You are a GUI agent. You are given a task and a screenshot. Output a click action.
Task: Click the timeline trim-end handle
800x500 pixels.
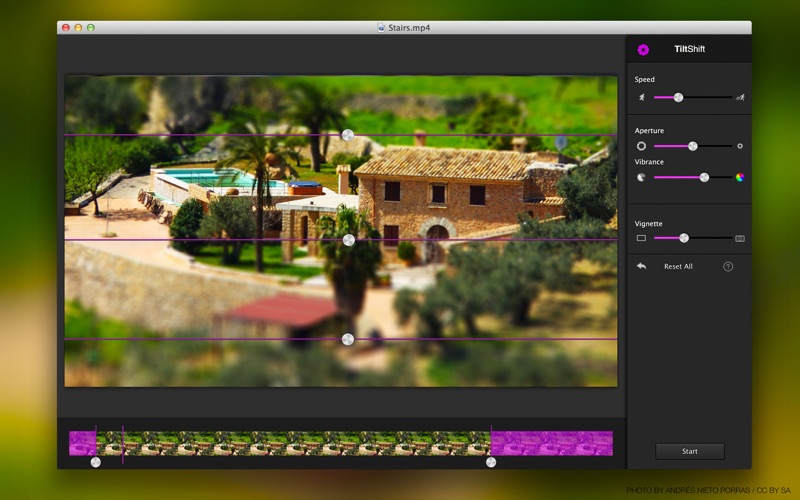(x=491, y=462)
